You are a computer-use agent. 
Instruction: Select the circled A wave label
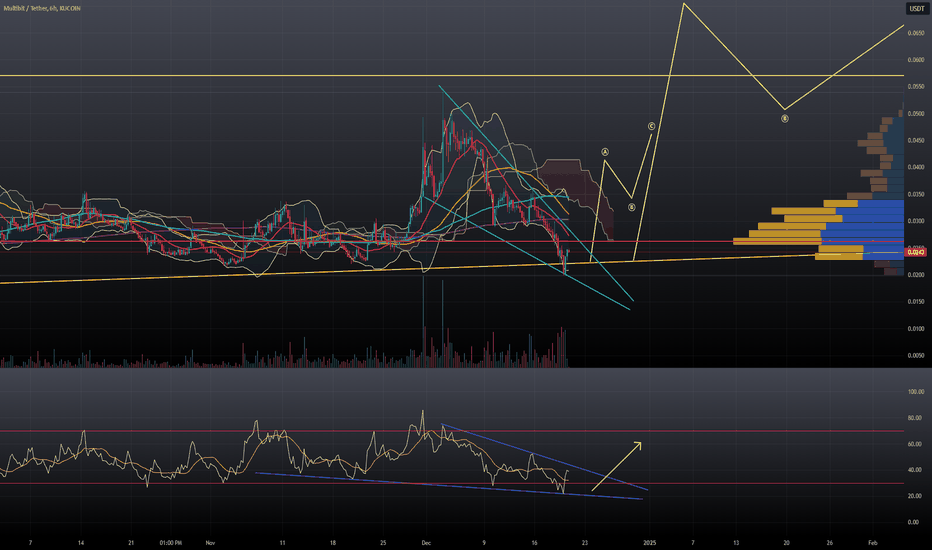point(605,152)
